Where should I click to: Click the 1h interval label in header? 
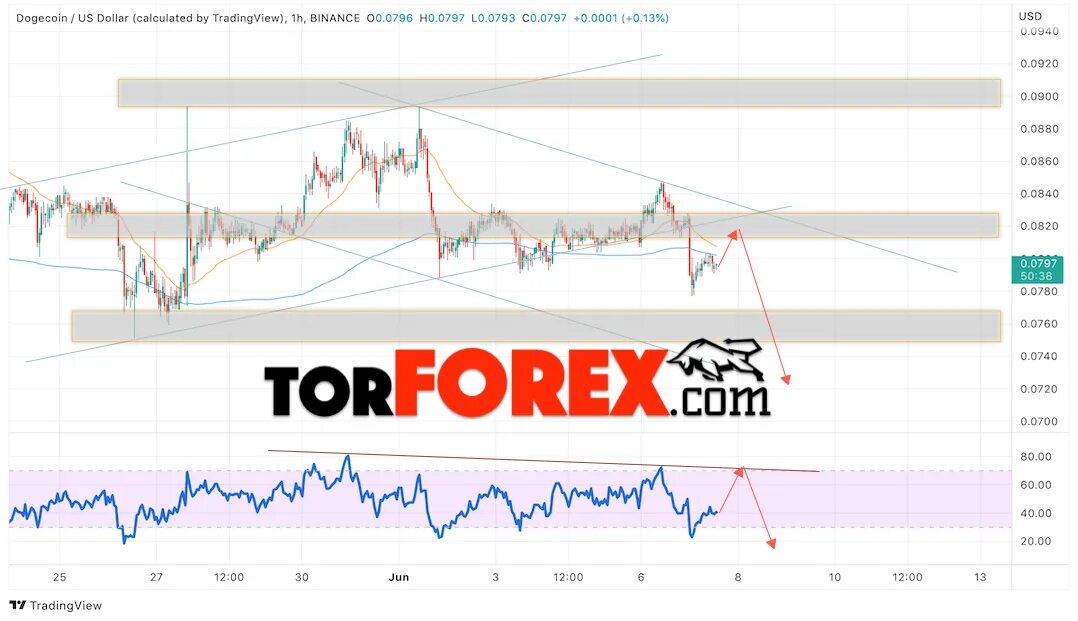click(297, 18)
